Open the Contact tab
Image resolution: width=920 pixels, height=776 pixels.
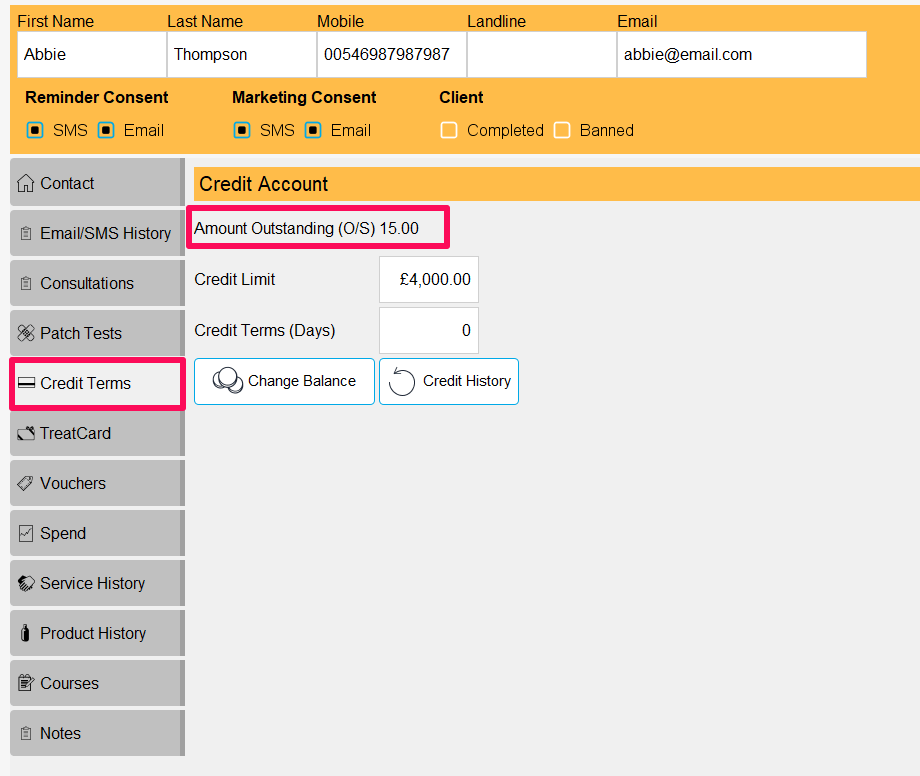point(97,182)
